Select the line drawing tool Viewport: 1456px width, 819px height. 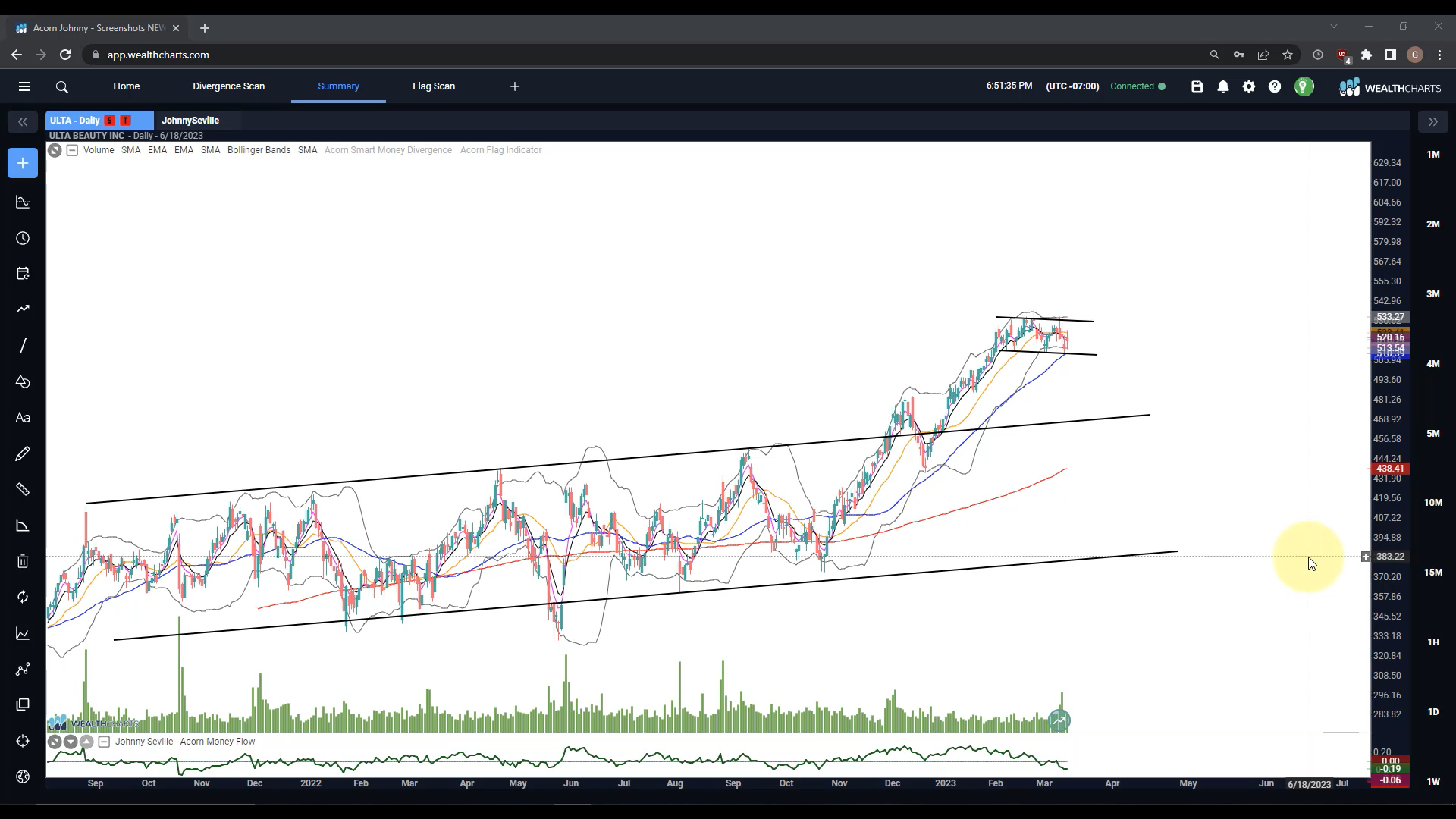pyautogui.click(x=23, y=346)
